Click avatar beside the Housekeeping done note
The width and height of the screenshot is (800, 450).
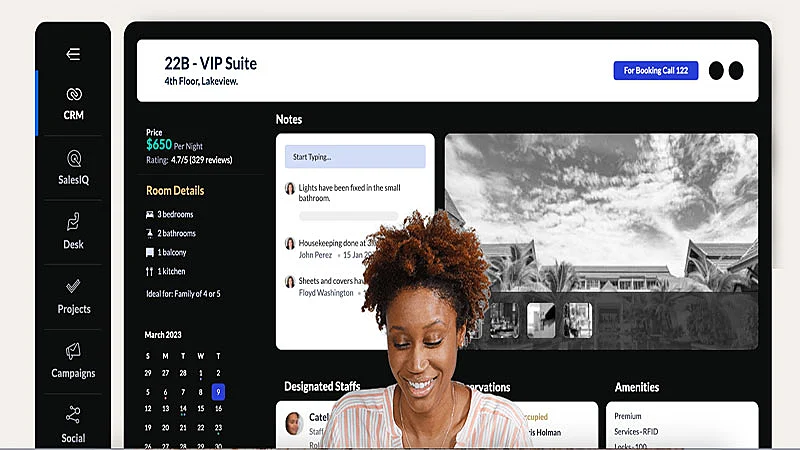coord(290,244)
